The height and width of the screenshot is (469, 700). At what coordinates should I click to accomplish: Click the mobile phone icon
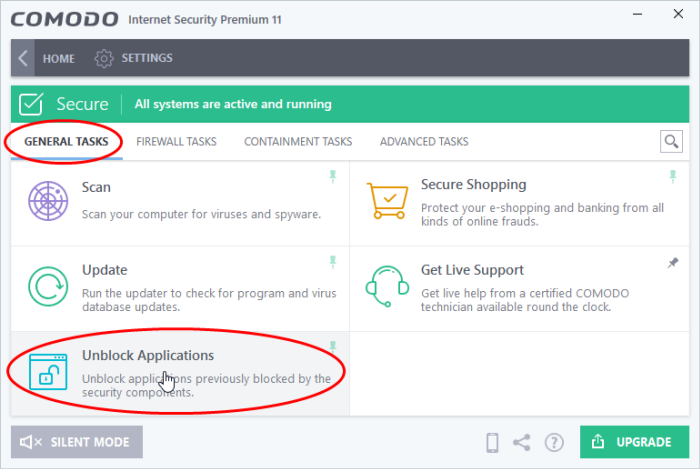[492, 443]
